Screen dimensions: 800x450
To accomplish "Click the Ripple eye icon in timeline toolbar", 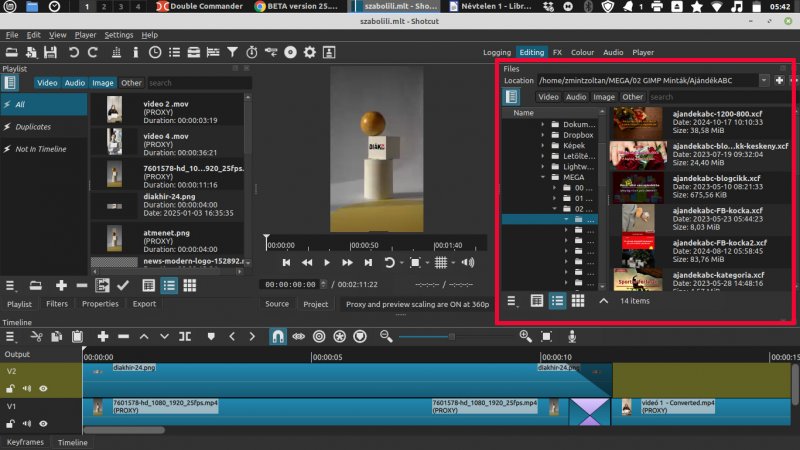I will 298,337.
